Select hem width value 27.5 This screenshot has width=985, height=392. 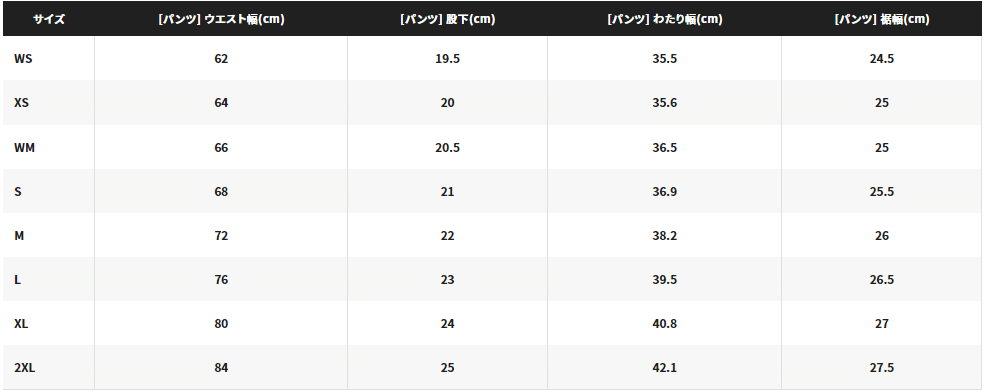point(882,368)
